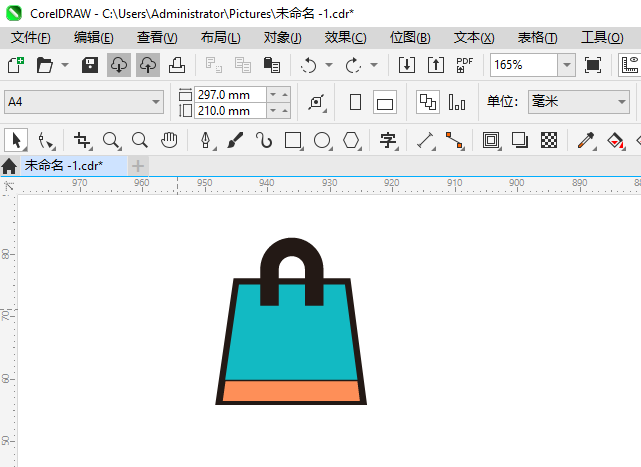This screenshot has height=467, width=641.
Task: Open the 查看(V) menu
Action: 157,38
